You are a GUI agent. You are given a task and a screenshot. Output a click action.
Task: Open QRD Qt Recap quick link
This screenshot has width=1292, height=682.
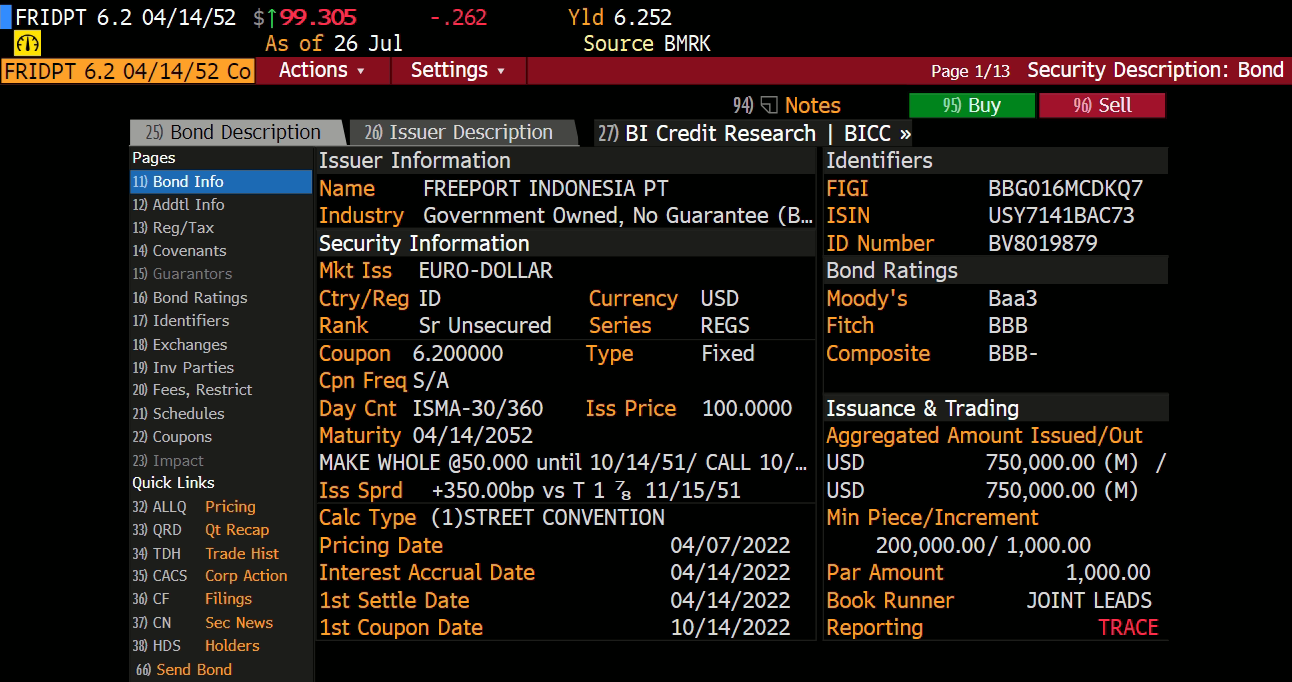click(200, 530)
